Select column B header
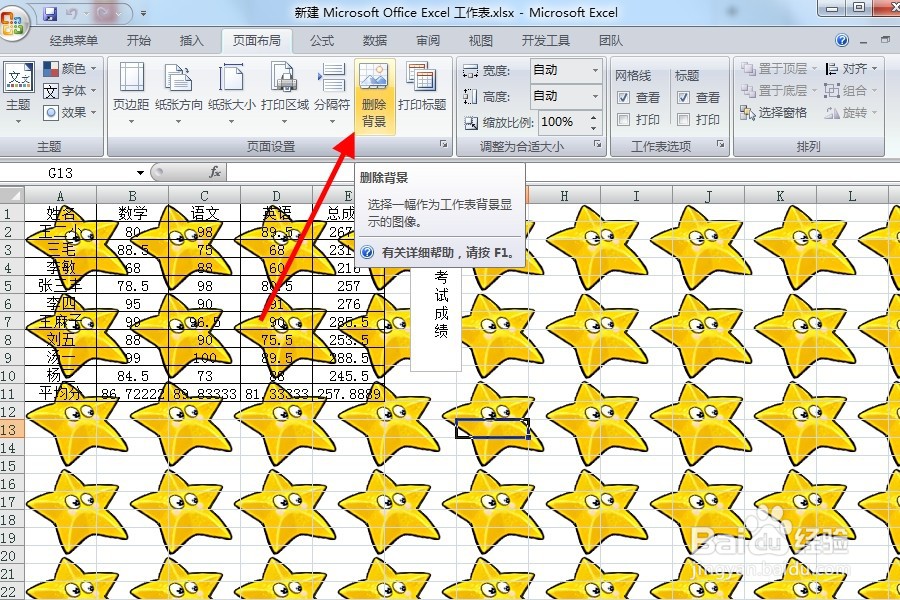Image resolution: width=900 pixels, height=600 pixels. coord(133,196)
